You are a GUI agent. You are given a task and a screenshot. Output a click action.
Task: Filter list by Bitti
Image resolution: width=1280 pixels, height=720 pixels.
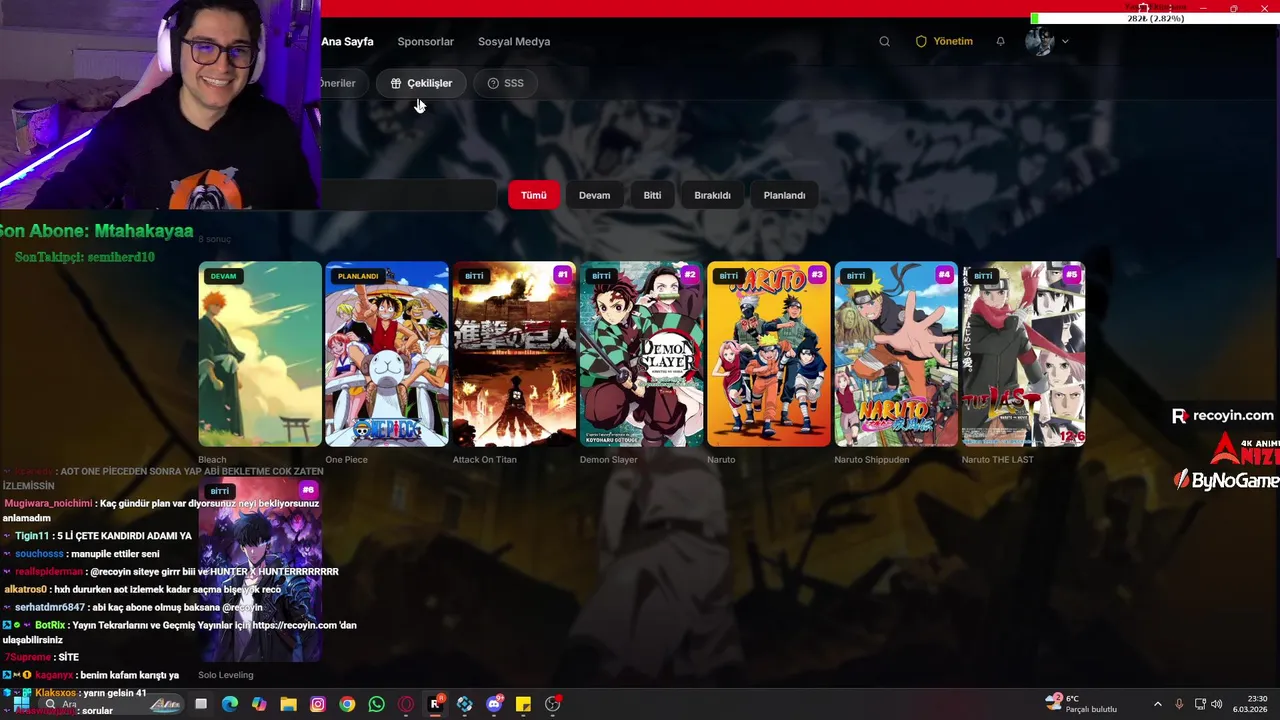(652, 195)
